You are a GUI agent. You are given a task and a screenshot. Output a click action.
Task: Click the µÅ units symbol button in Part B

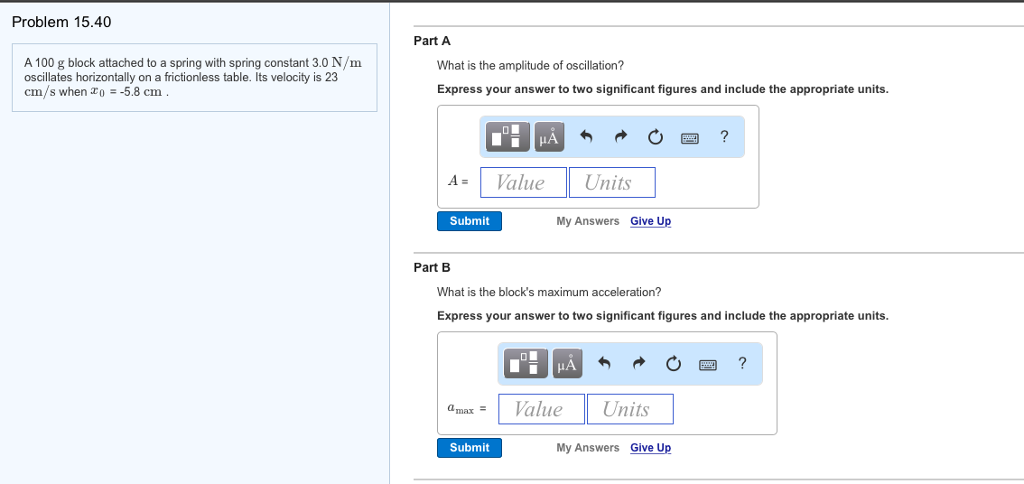point(567,364)
